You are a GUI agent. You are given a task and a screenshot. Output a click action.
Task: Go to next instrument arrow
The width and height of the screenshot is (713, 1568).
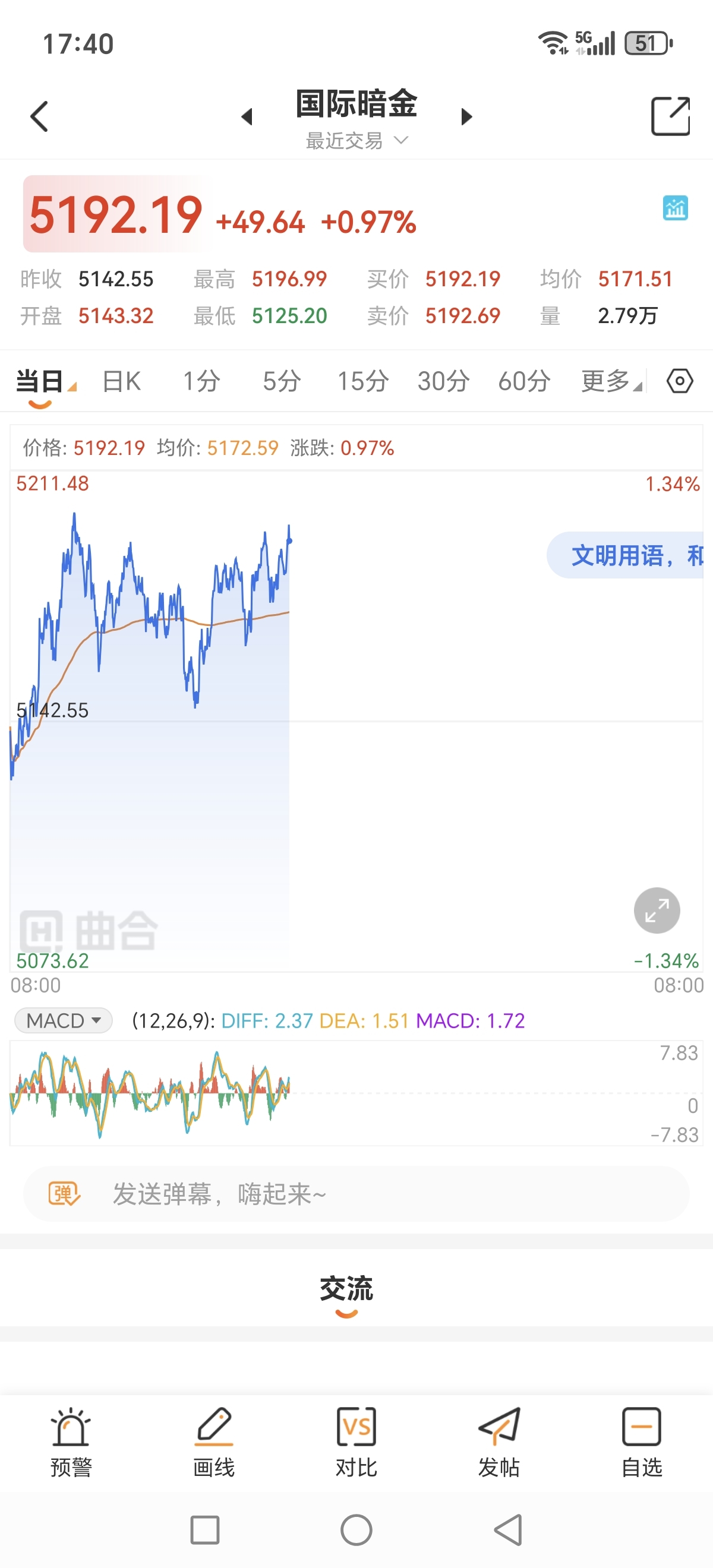tap(466, 116)
